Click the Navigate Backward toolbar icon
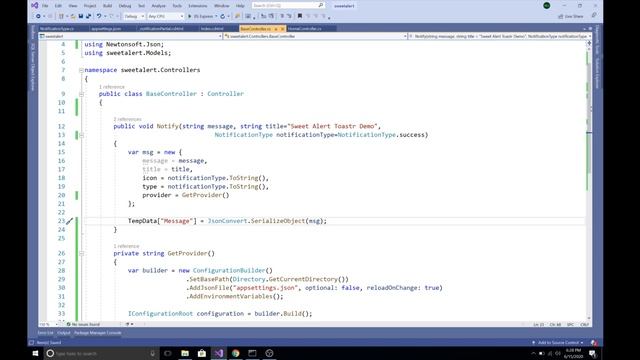Screen dimensions: 640x360 (38, 16)
